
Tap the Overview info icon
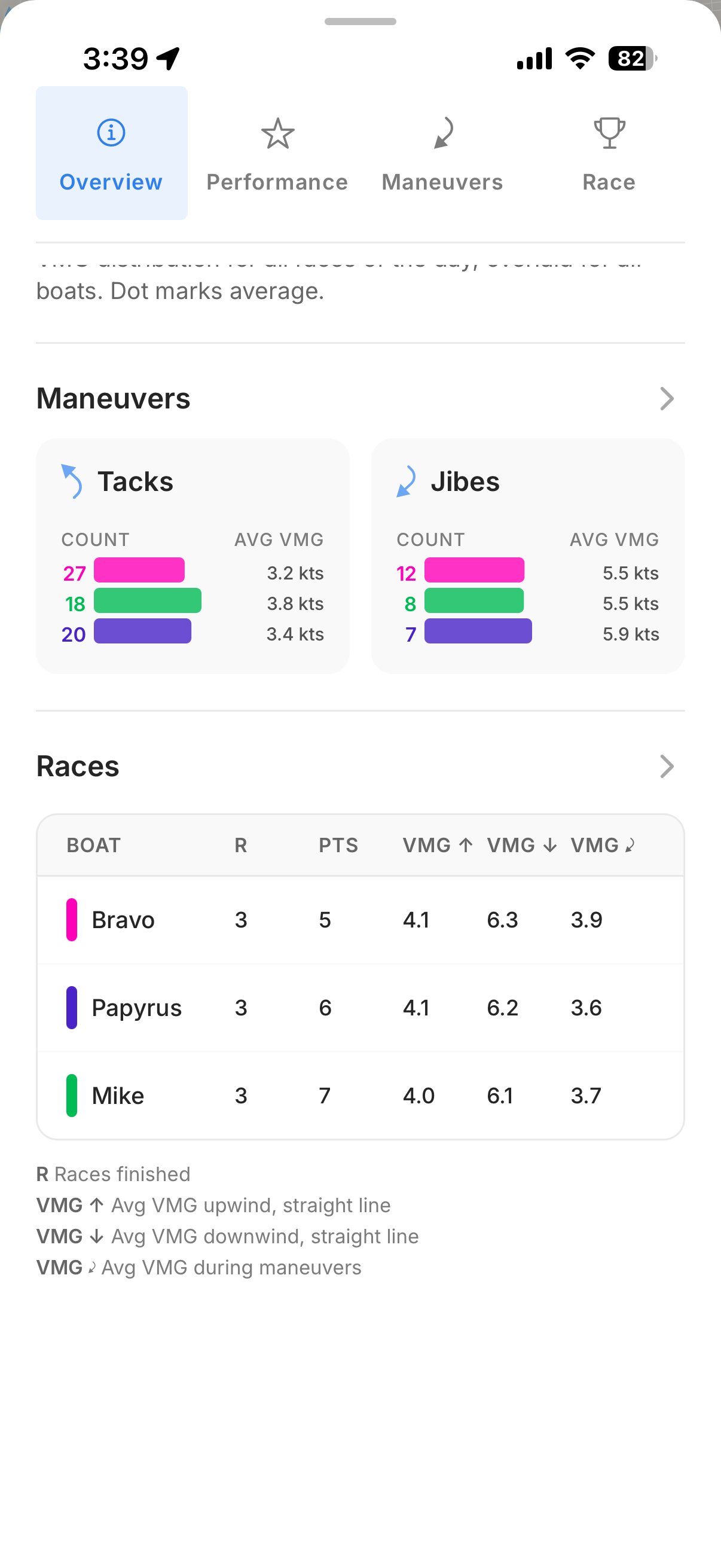pyautogui.click(x=111, y=134)
